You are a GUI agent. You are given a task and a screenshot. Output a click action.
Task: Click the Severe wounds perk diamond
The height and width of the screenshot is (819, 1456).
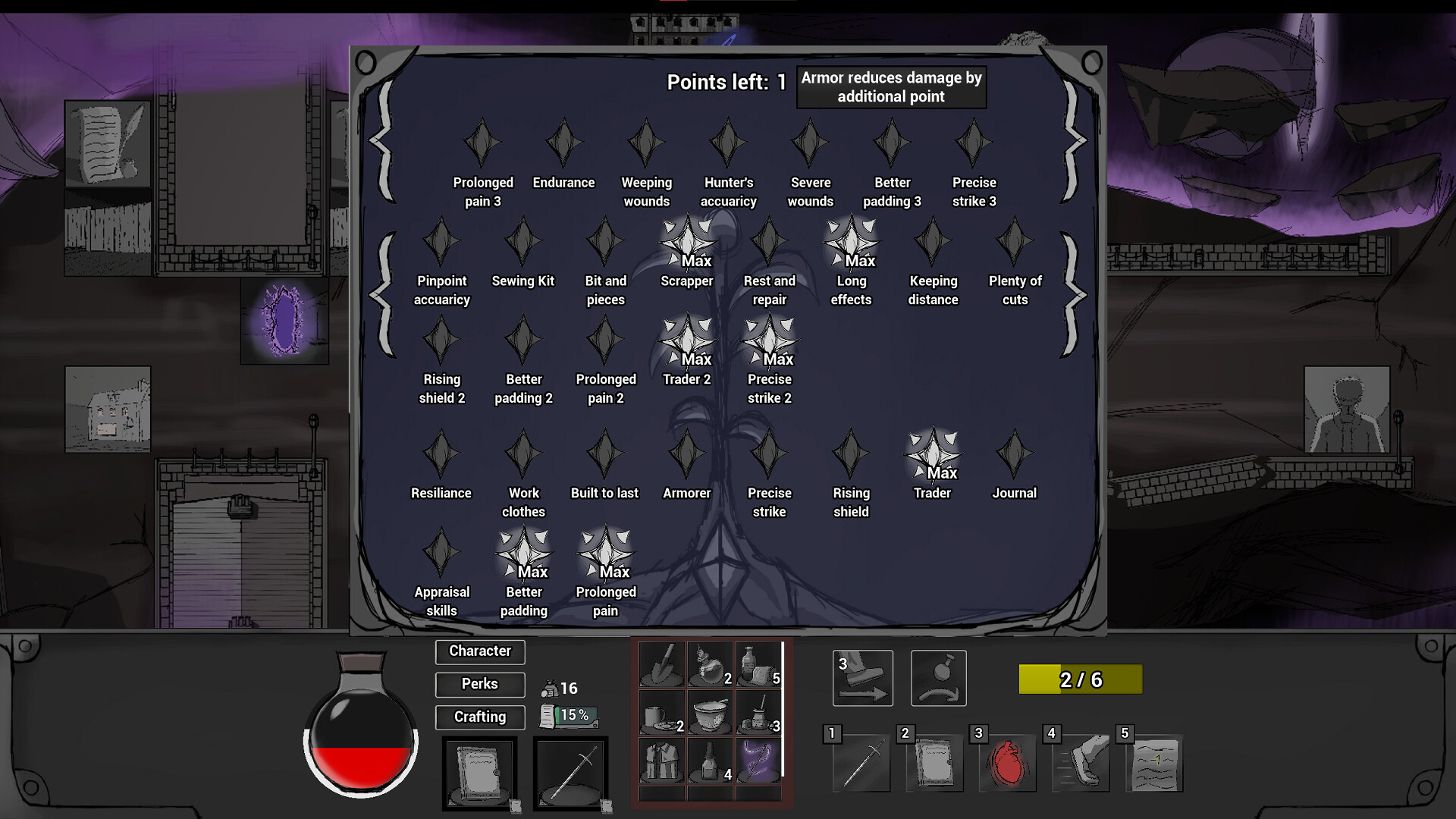(810, 143)
